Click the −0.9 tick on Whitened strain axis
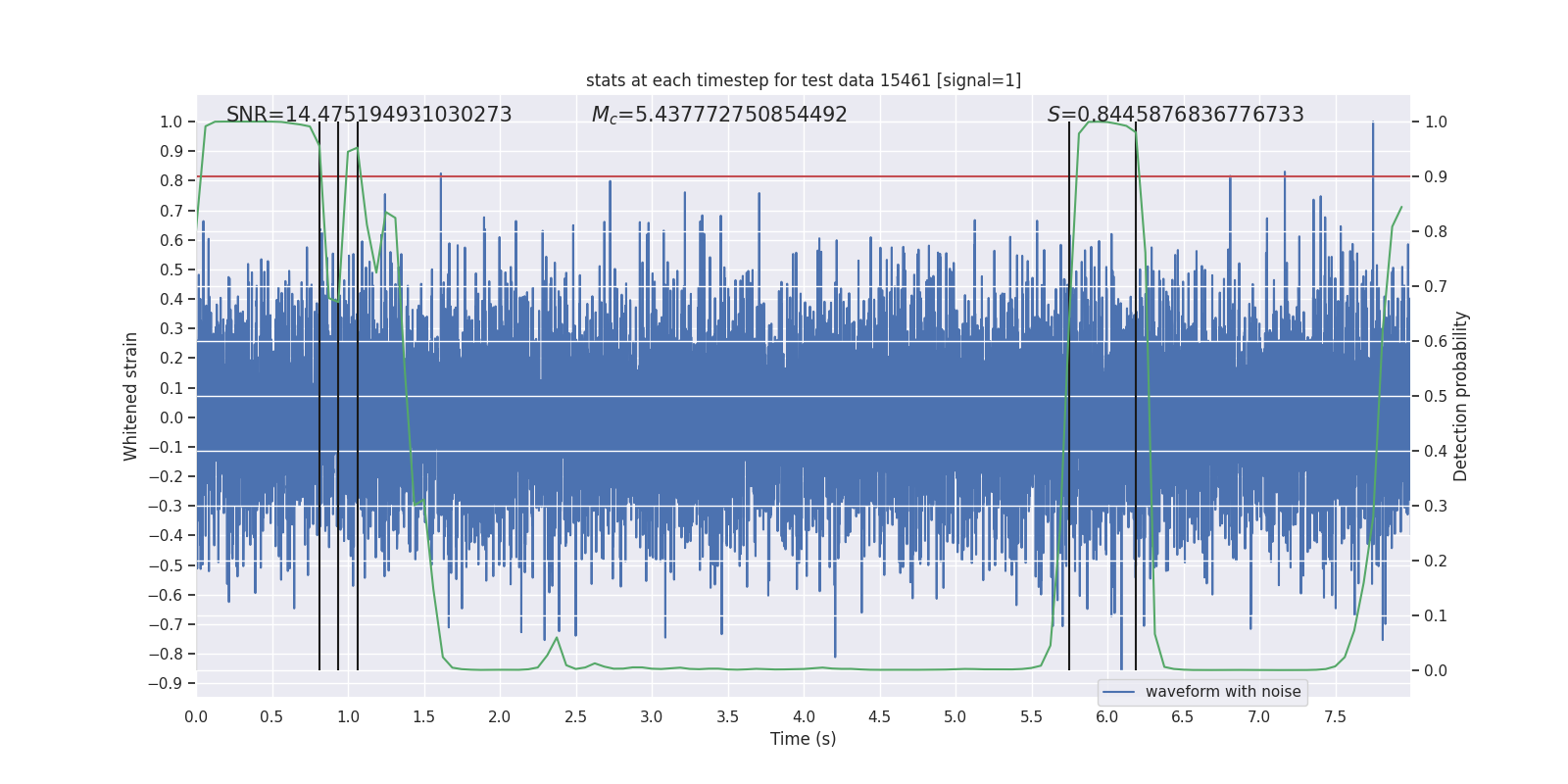 pyautogui.click(x=165, y=684)
